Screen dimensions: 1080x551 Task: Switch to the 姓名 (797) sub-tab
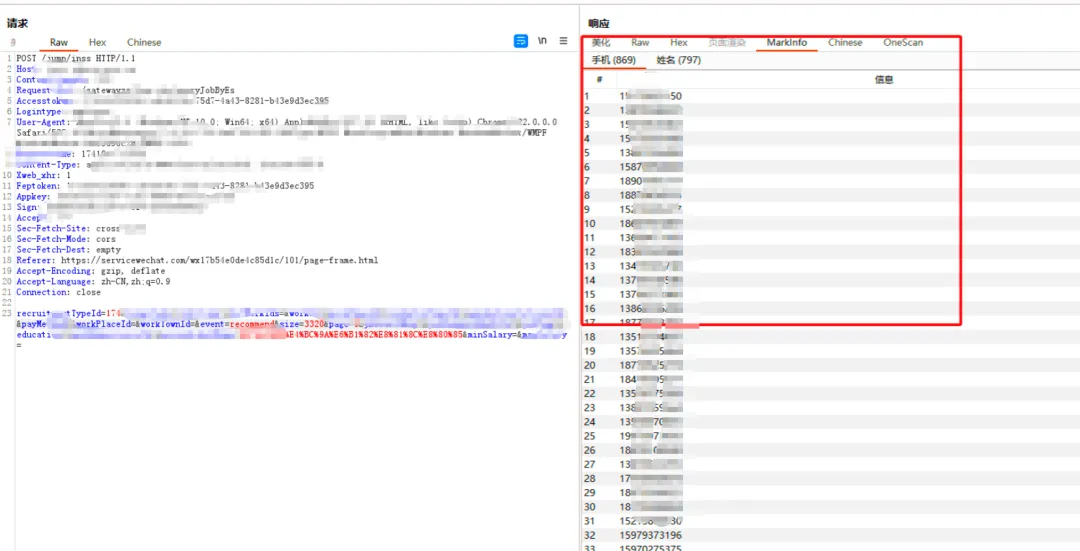tap(678, 61)
